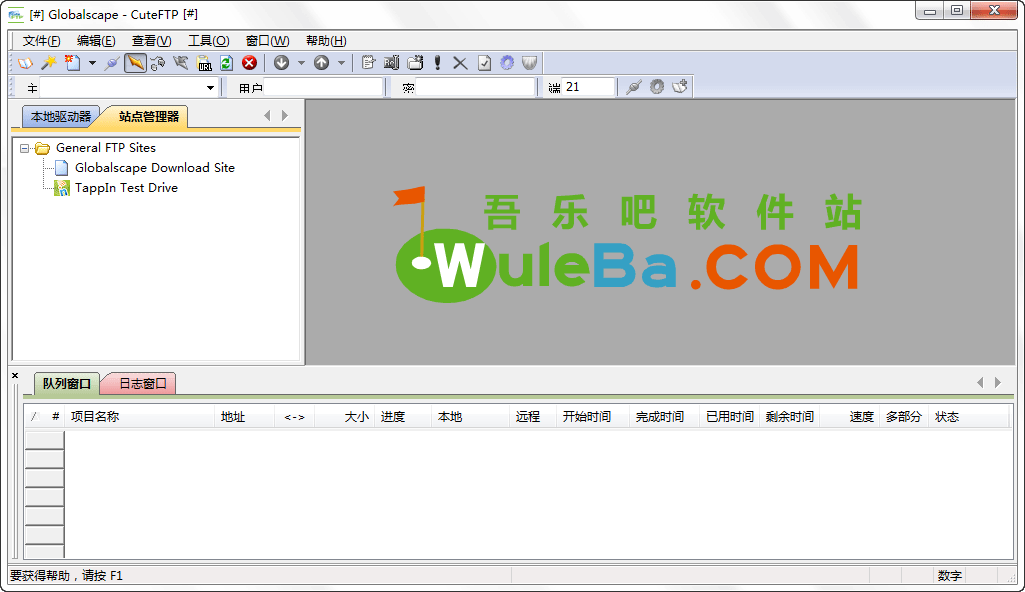Sort queue by 地址 column header

click(x=244, y=417)
